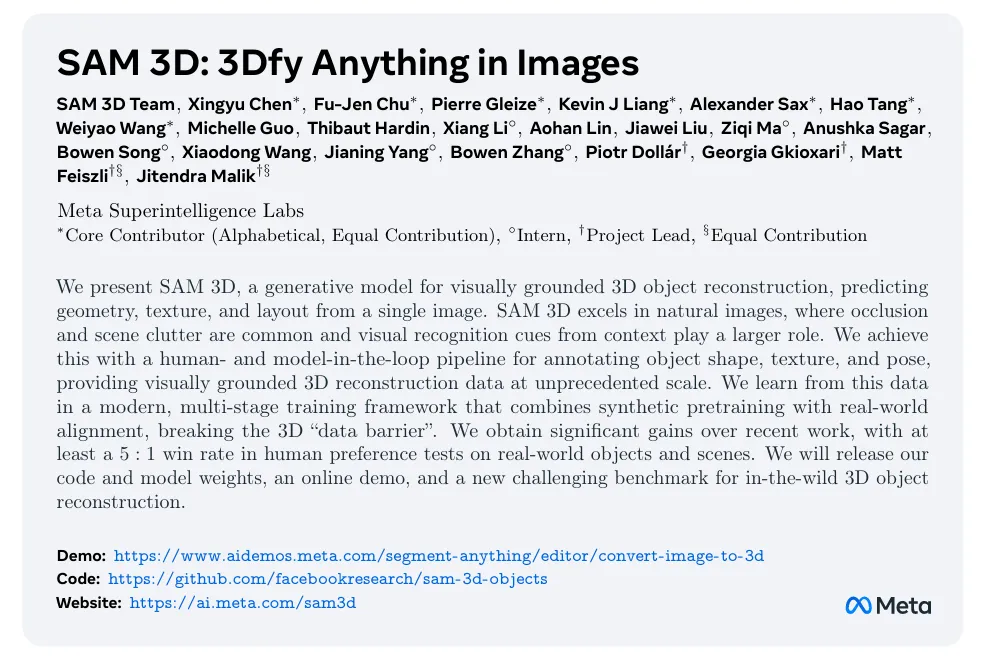Click the Core Contributor footnote text

278,236
